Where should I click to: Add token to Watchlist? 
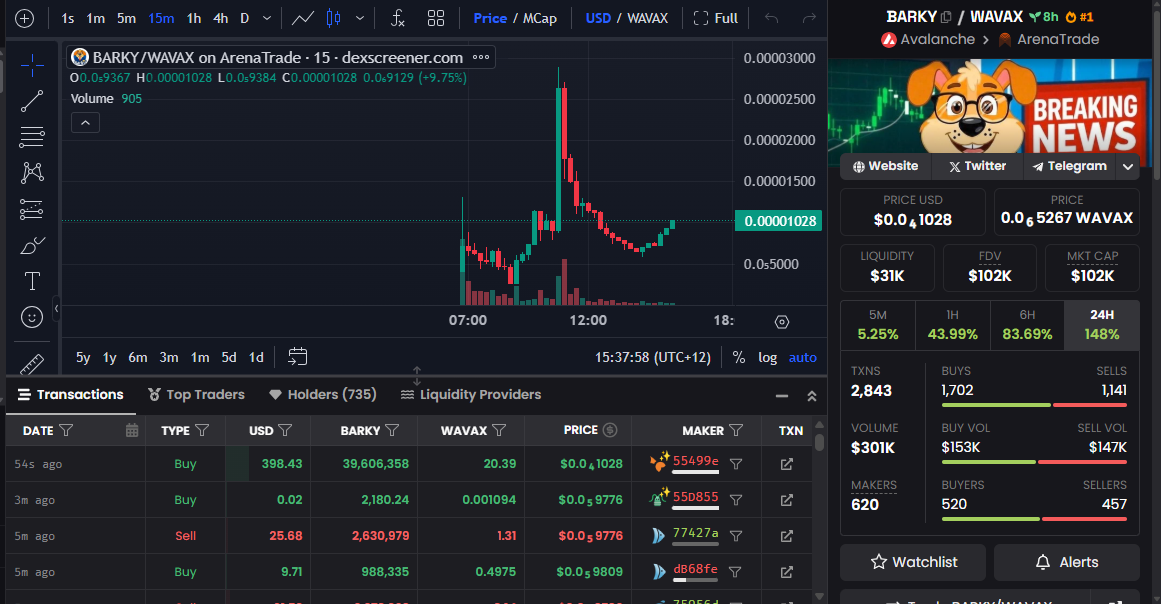[912, 562]
